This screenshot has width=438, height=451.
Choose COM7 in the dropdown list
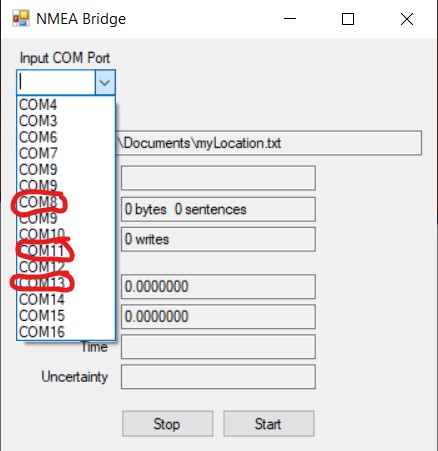pos(66,153)
